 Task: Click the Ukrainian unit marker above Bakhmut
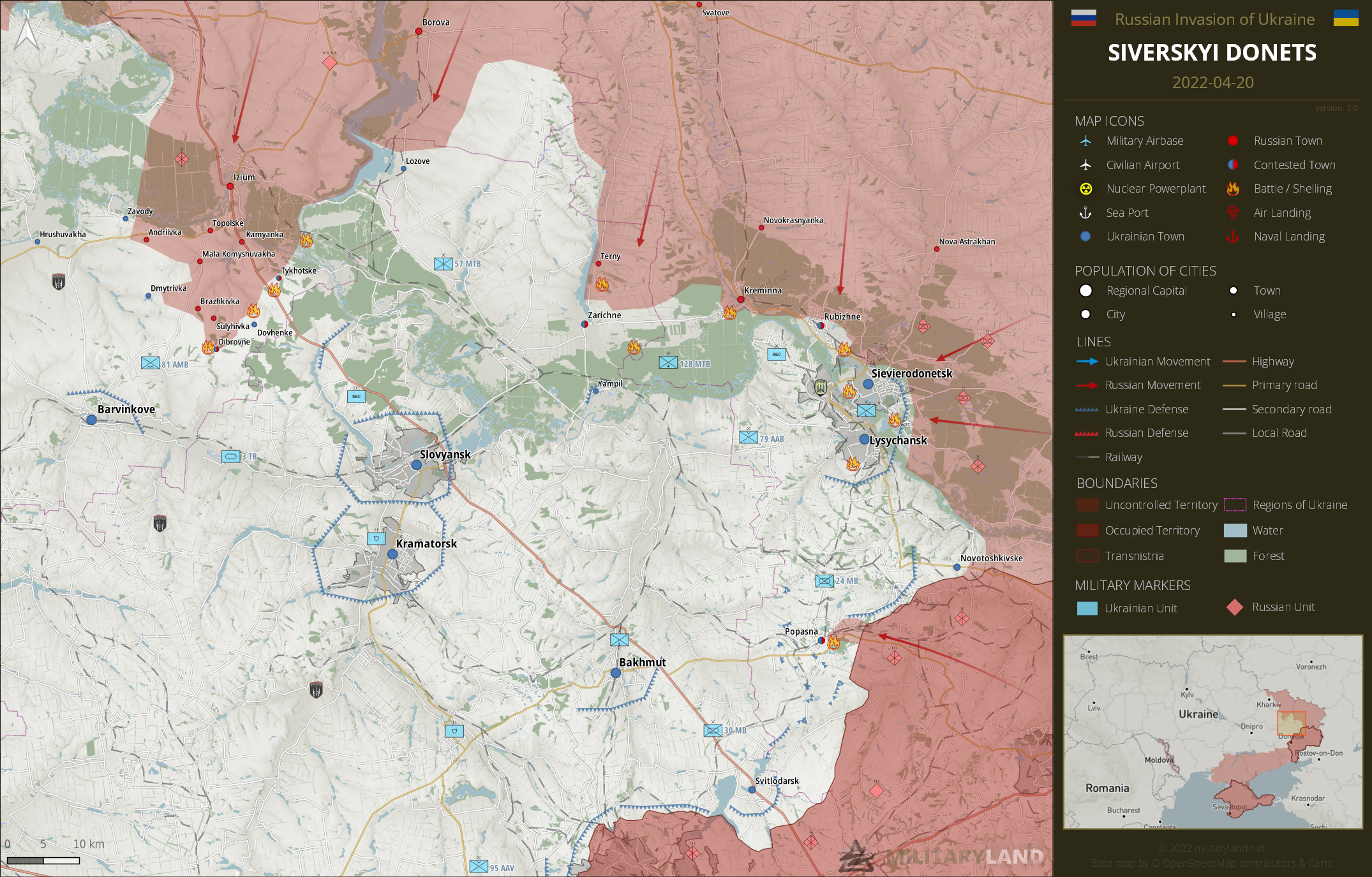point(619,639)
